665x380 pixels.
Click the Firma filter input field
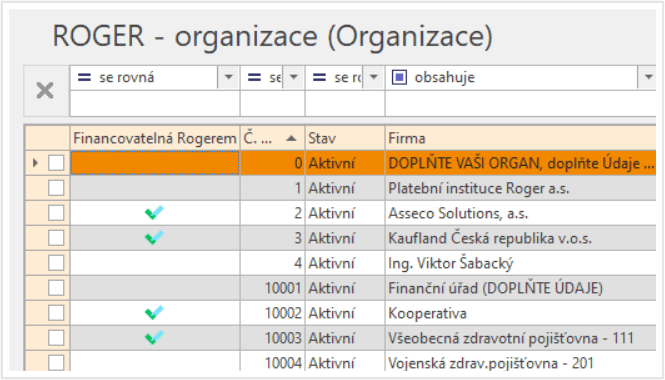click(x=521, y=103)
